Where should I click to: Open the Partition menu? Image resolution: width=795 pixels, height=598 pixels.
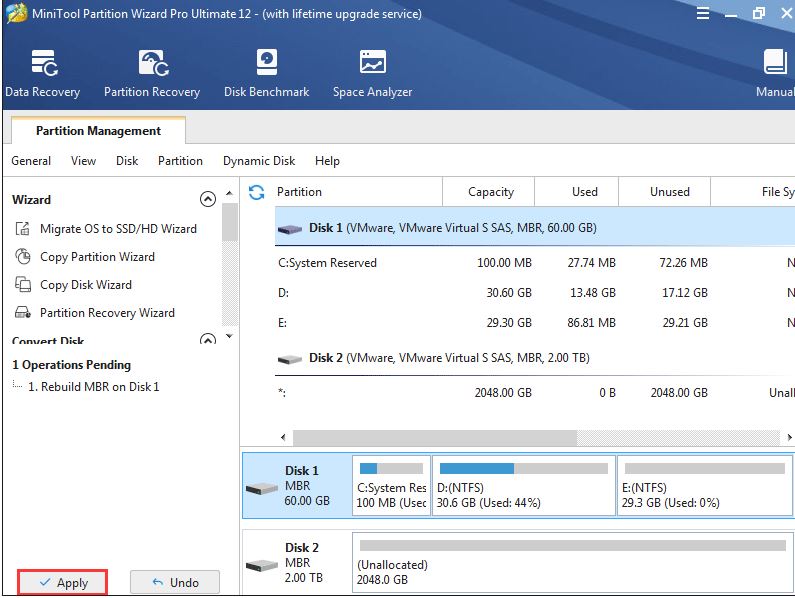tap(180, 161)
